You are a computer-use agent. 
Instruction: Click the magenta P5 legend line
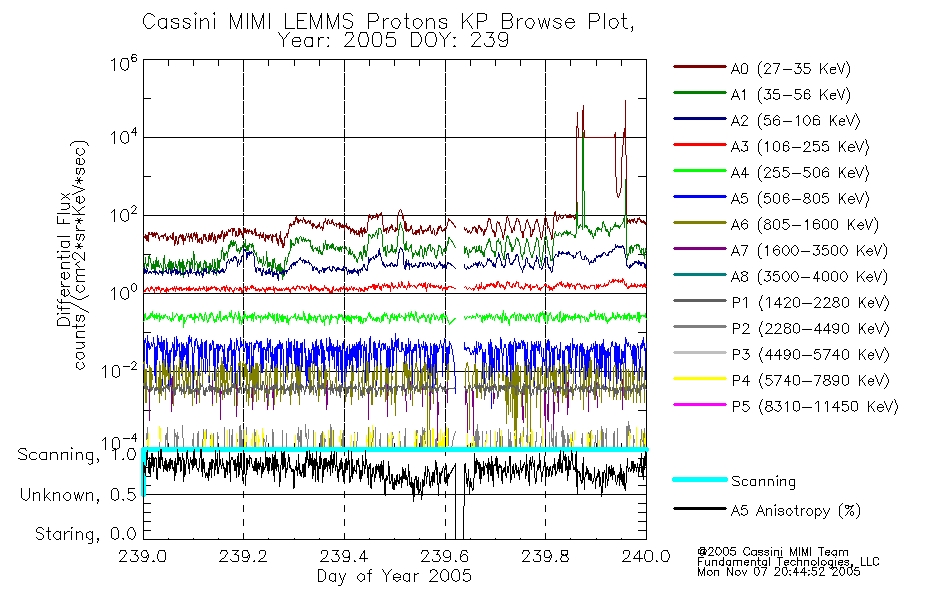(x=700, y=404)
